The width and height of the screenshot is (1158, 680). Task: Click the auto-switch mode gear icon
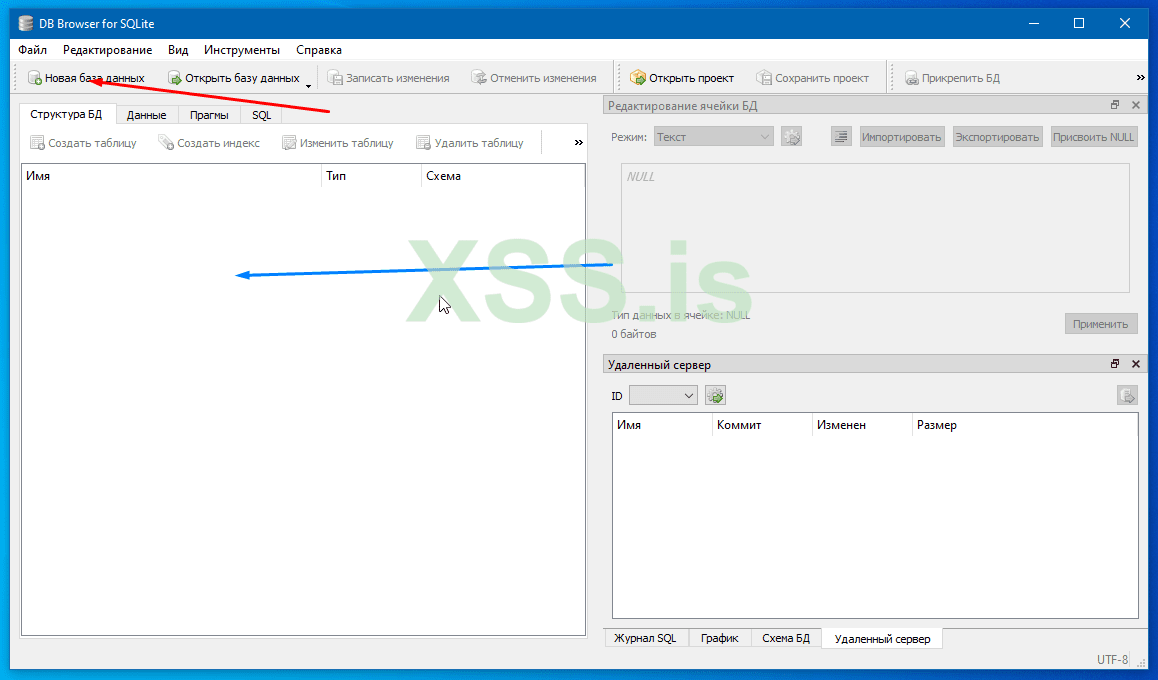(792, 137)
